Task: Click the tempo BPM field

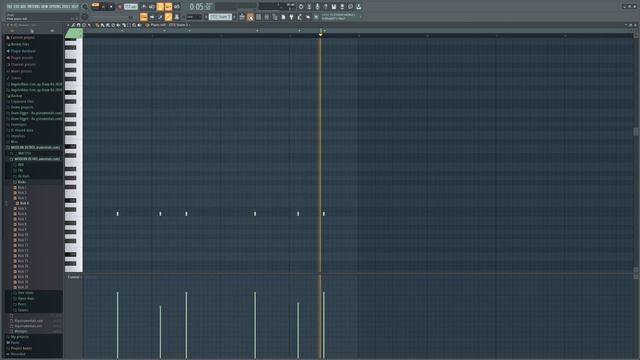Action: [131, 7]
